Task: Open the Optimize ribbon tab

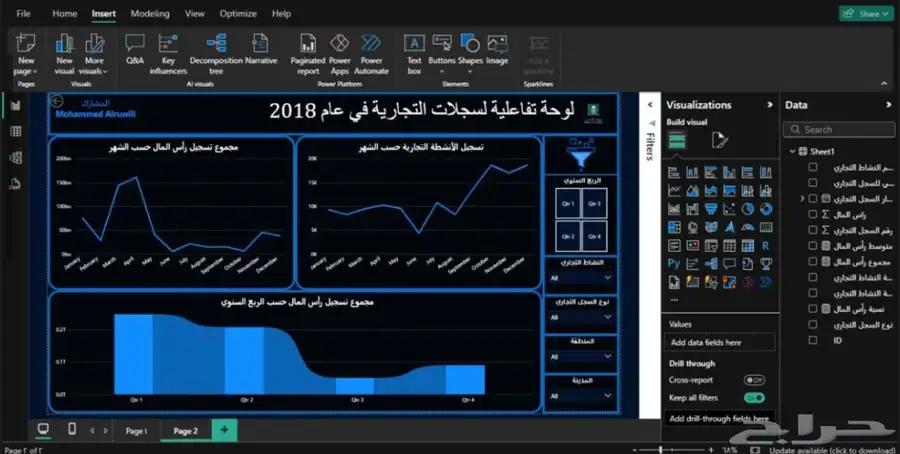Action: 238,14
